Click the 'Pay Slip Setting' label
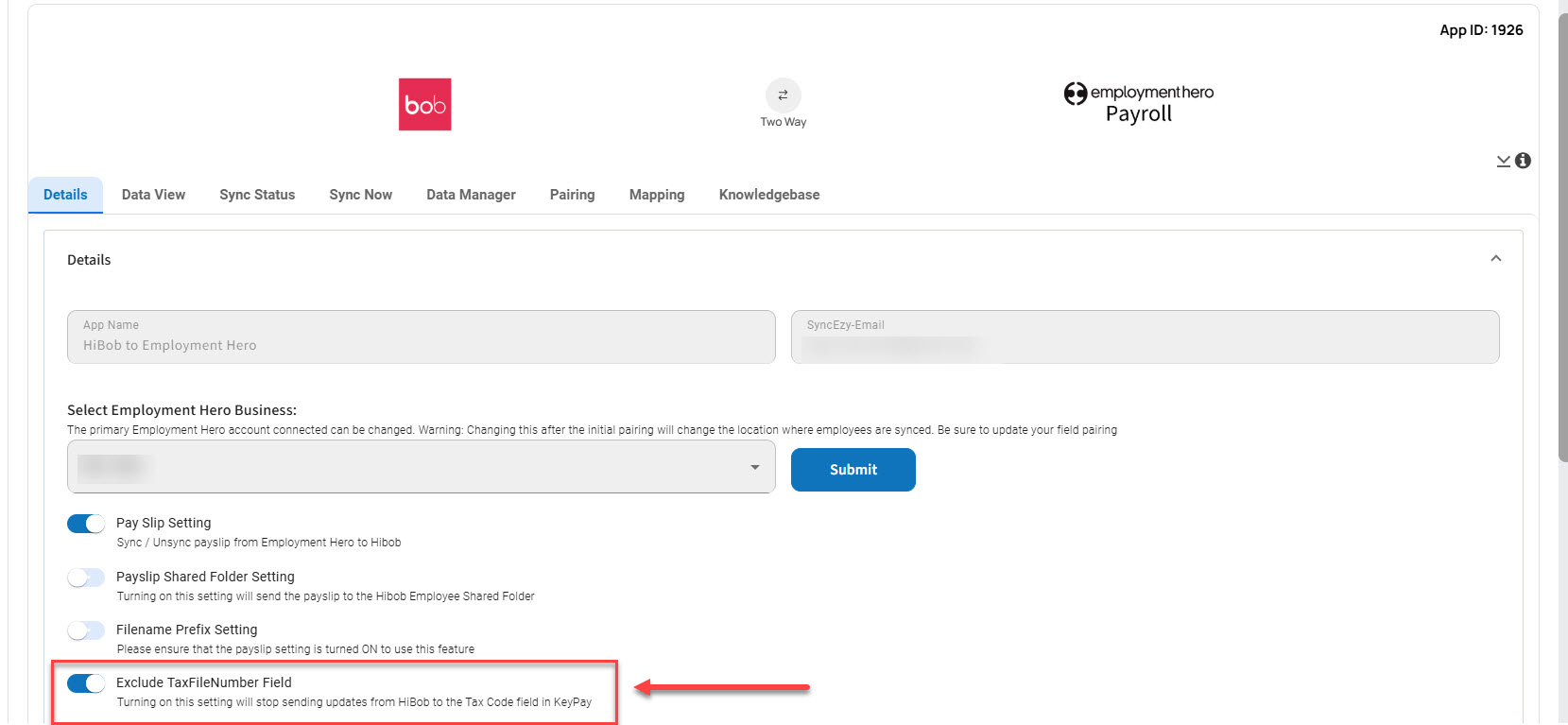Image resolution: width=1568 pixels, height=725 pixels. [x=164, y=523]
